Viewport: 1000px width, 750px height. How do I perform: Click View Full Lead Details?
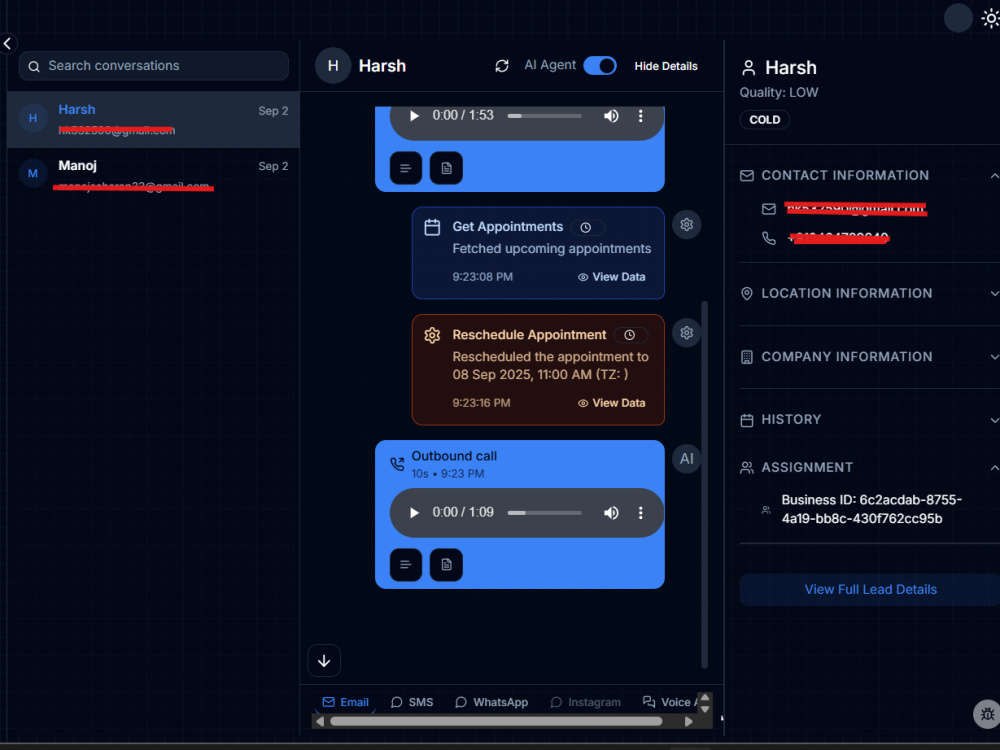pyautogui.click(x=870, y=590)
